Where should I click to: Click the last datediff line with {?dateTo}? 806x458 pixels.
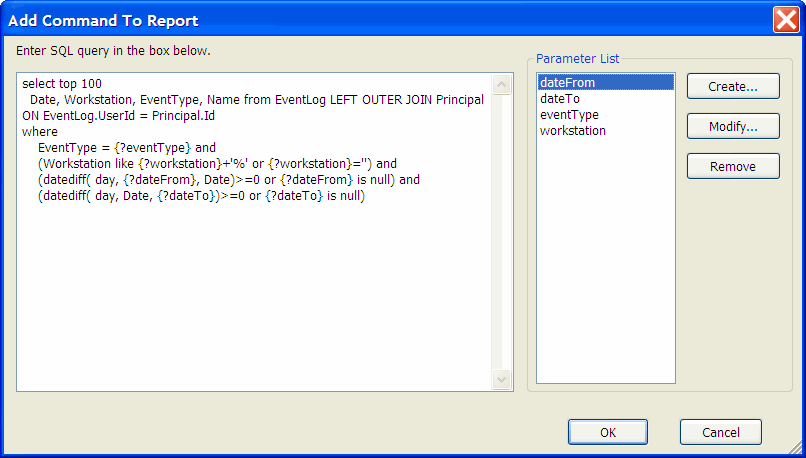[201, 195]
